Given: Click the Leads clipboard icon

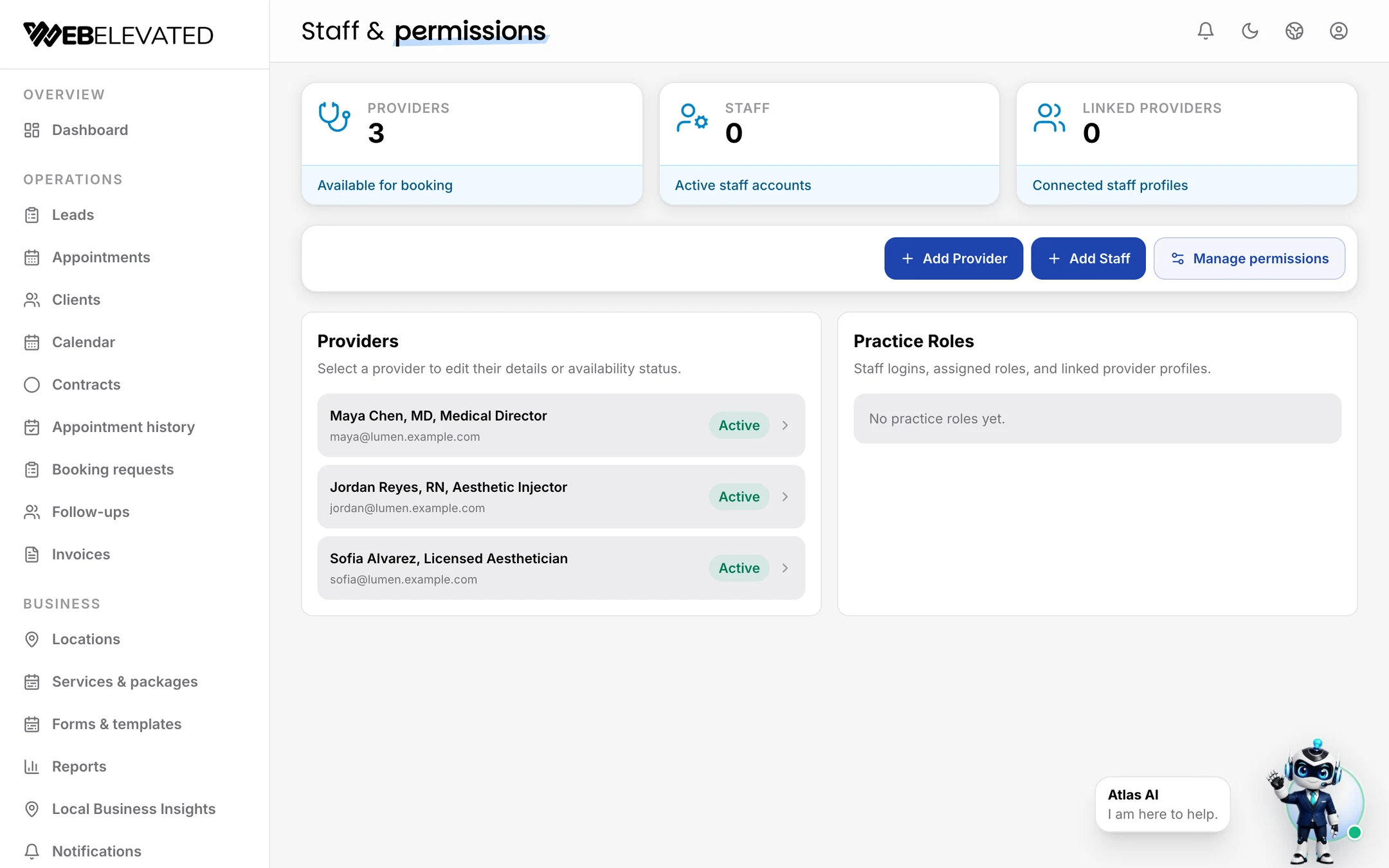Looking at the screenshot, I should coord(32,215).
